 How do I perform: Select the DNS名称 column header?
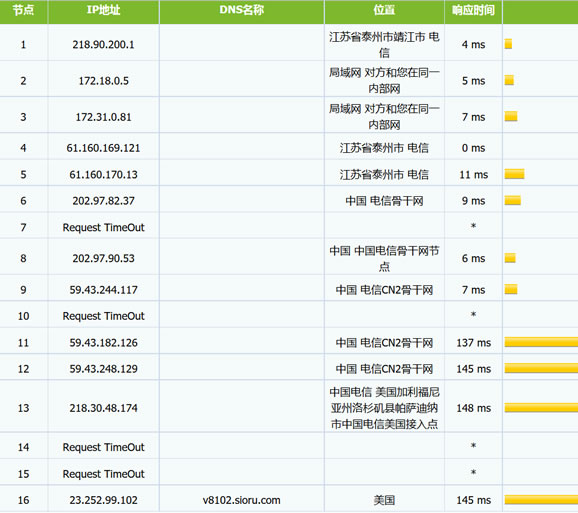[x=242, y=10]
